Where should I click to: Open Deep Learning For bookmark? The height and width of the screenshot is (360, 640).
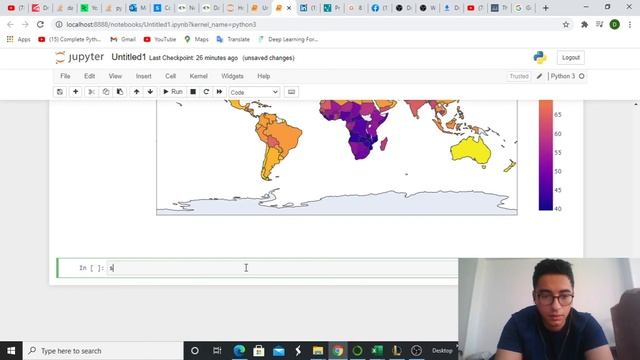288,39
